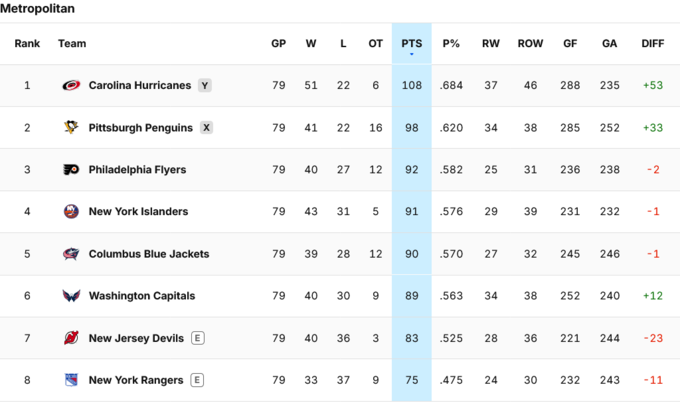Image resolution: width=680 pixels, height=403 pixels.
Task: Click the GF column header
Action: point(570,44)
